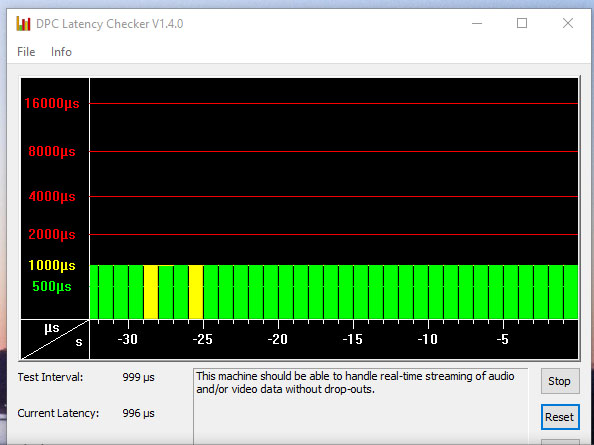Click the Stop button

click(560, 381)
